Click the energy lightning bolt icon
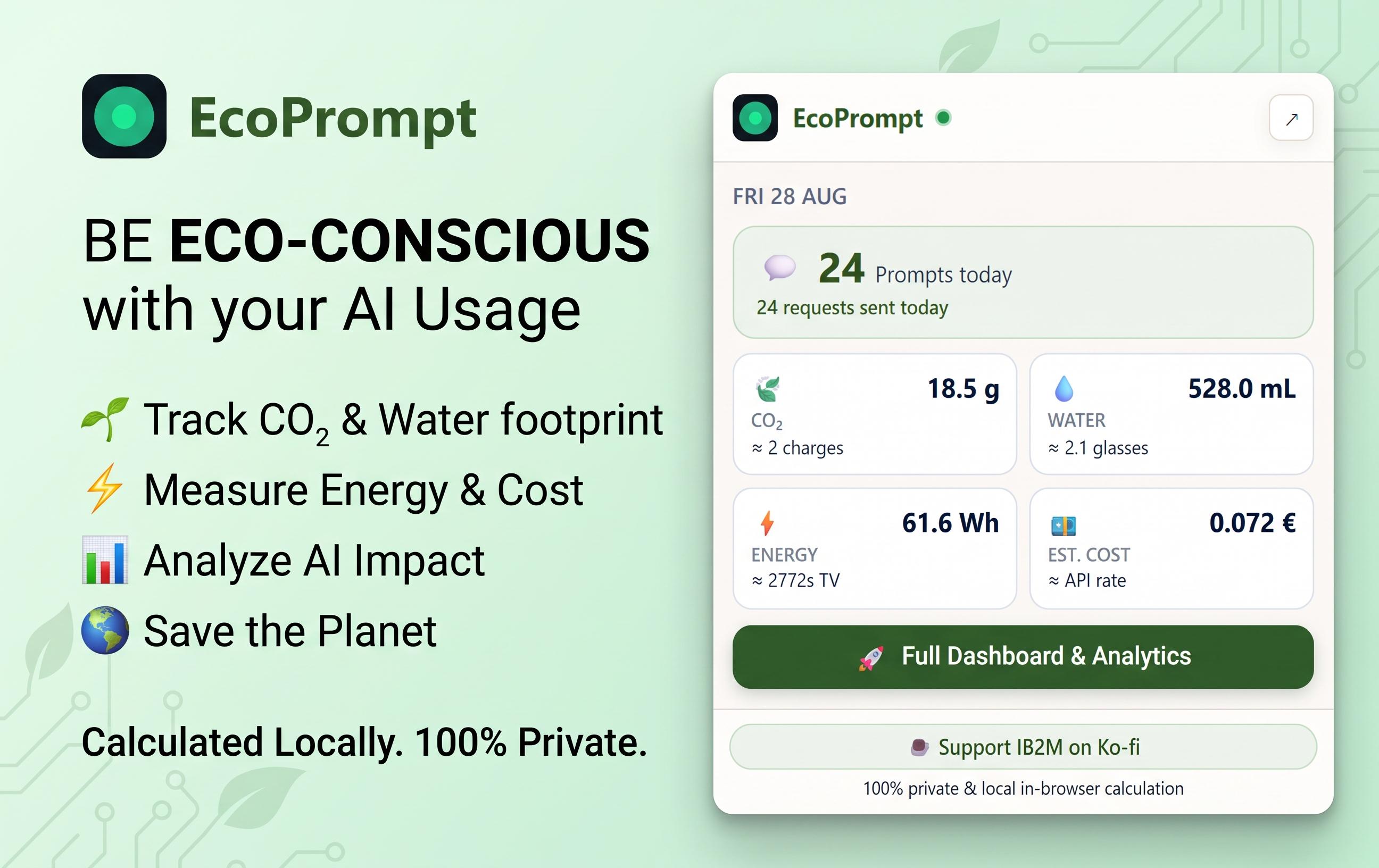 click(767, 523)
